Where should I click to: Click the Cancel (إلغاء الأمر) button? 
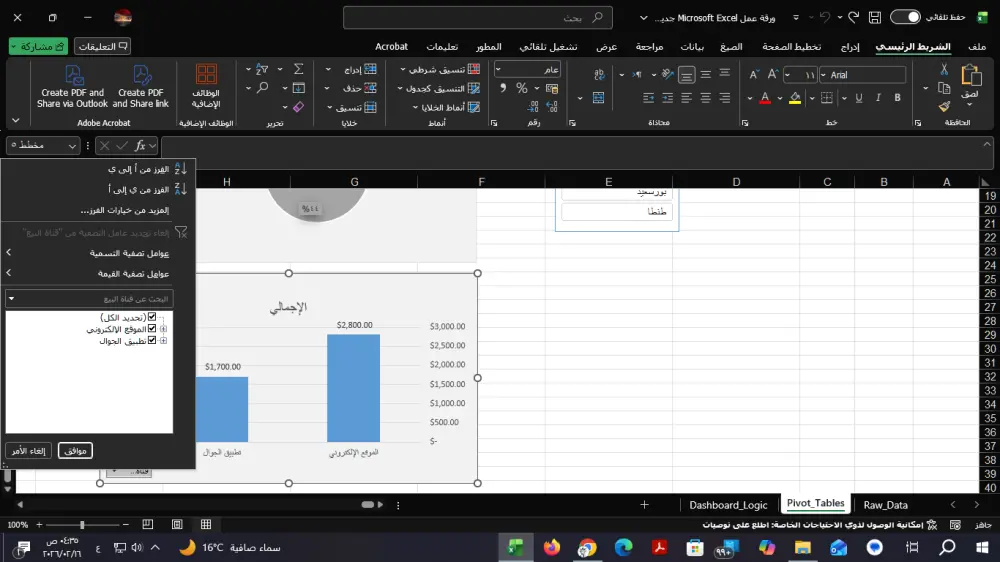[x=29, y=450]
